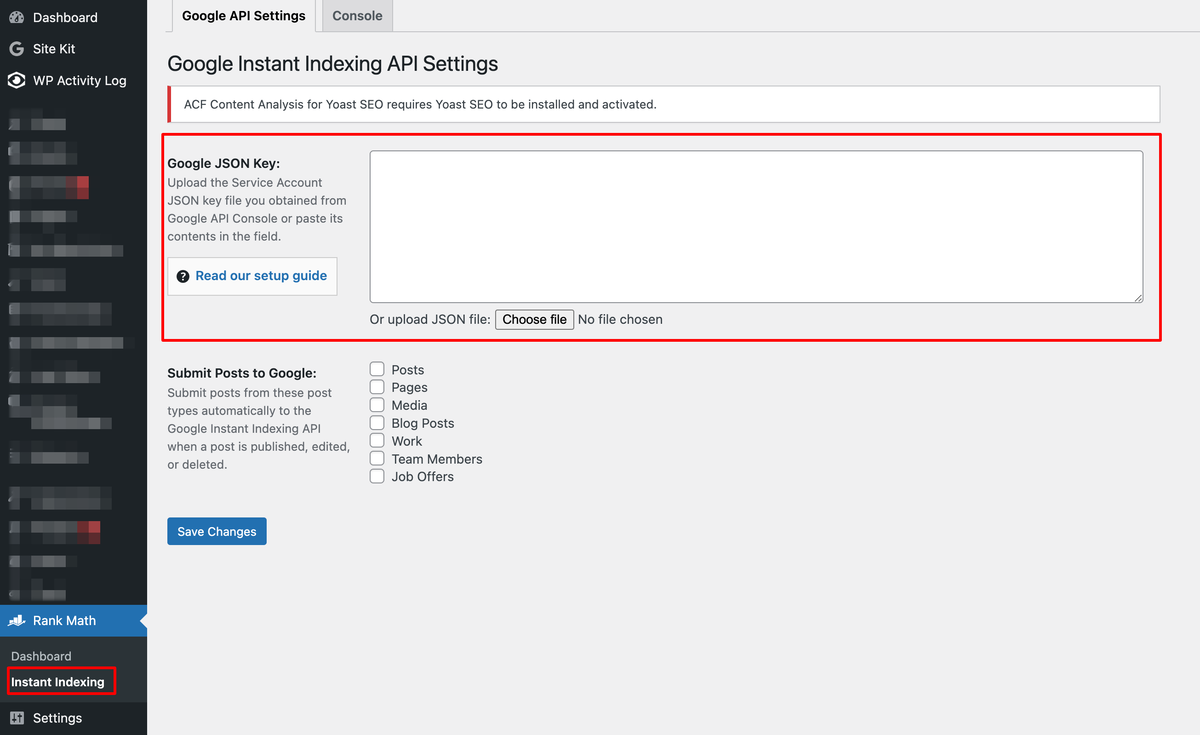Focus the Google JSON Key text area

point(756,227)
